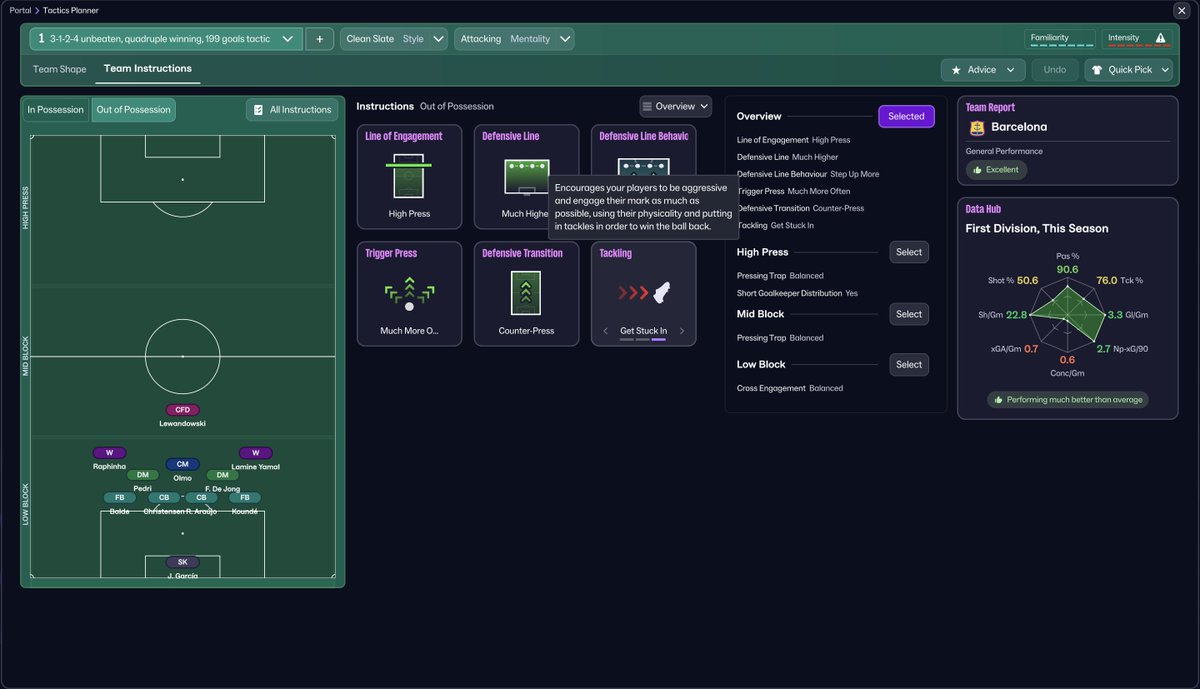Image resolution: width=1200 pixels, height=689 pixels.
Task: Click the Team Report heading
Action: (x=991, y=107)
